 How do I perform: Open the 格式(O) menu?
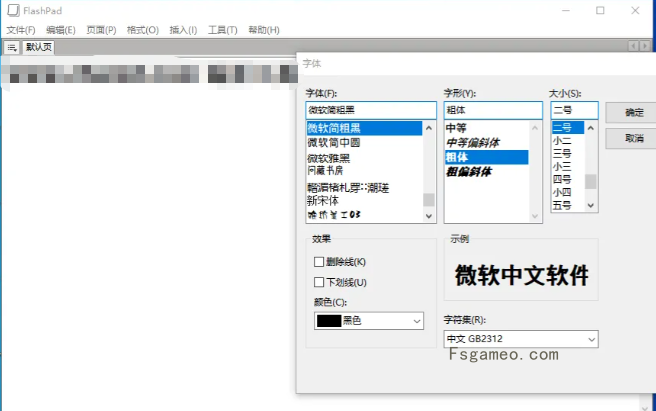(143, 30)
